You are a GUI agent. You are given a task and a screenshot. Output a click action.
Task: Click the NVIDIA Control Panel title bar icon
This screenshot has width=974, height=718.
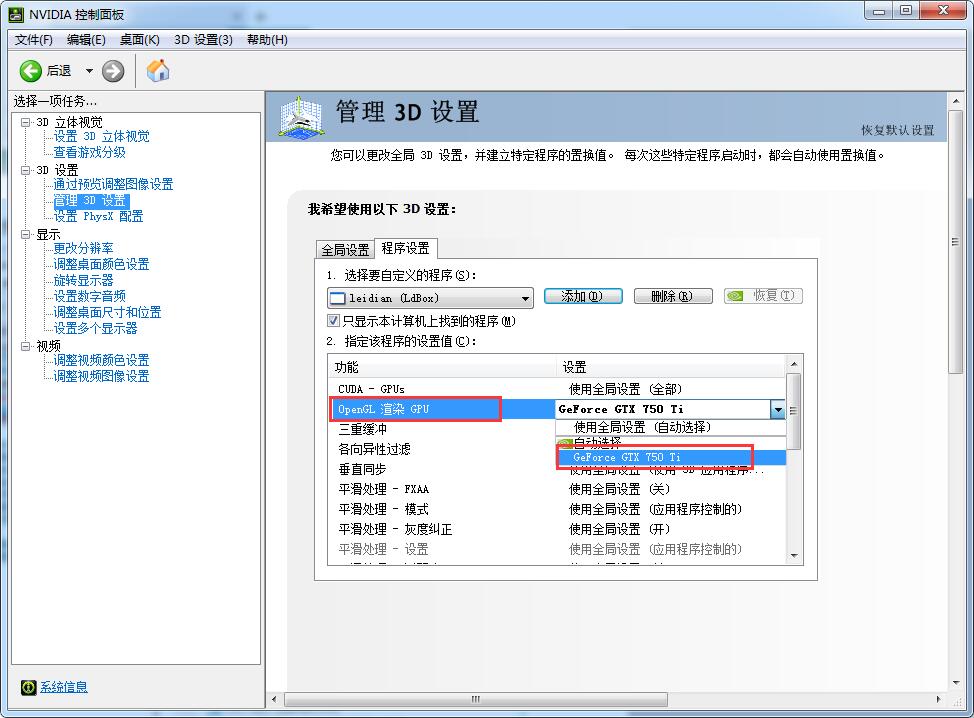[13, 12]
